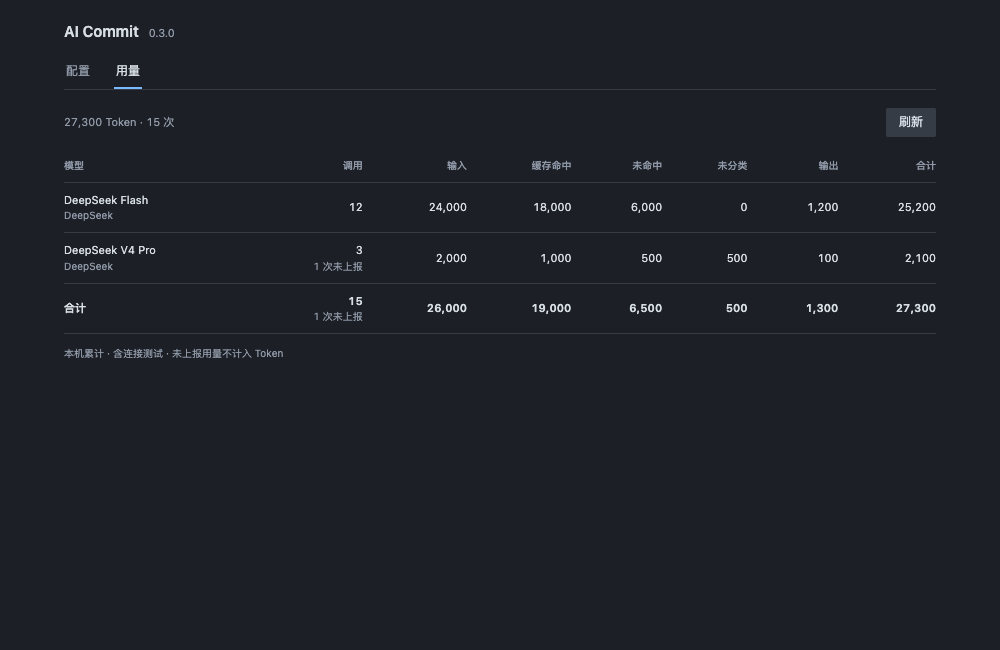Click the 调用 column header

point(353,165)
